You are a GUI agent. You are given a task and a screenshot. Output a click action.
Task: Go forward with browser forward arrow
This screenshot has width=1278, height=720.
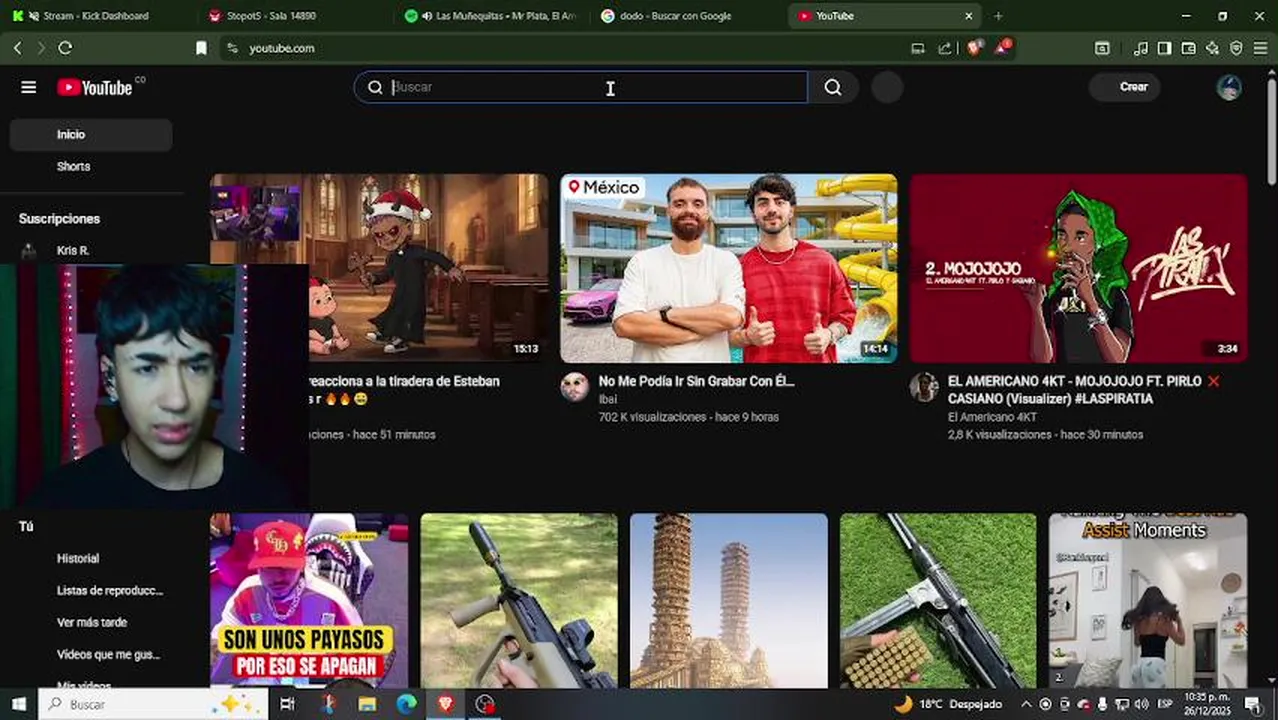click(41, 48)
